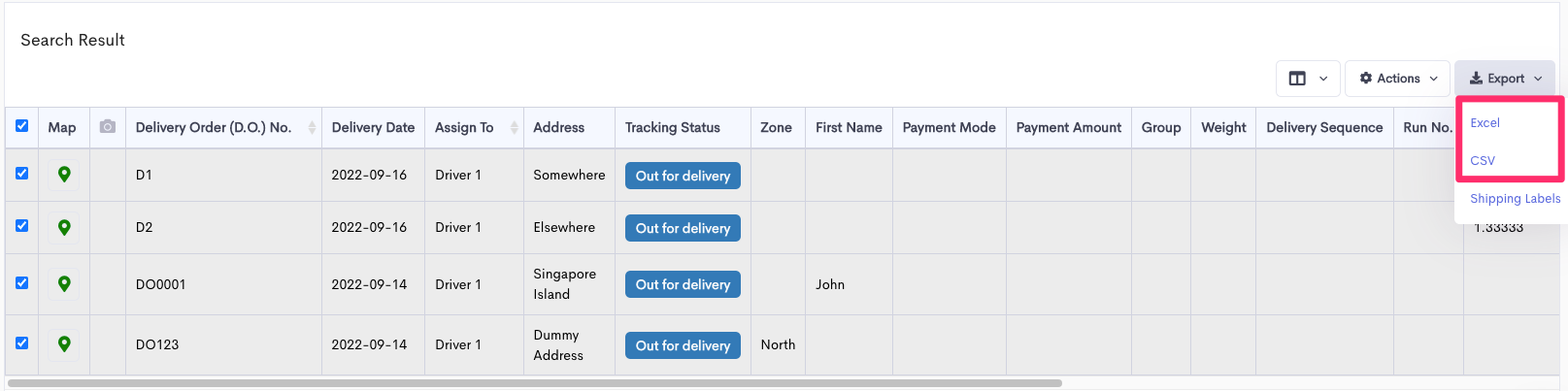Click Out for delivery status for DO0001
The image size is (1568, 391).
683,284
